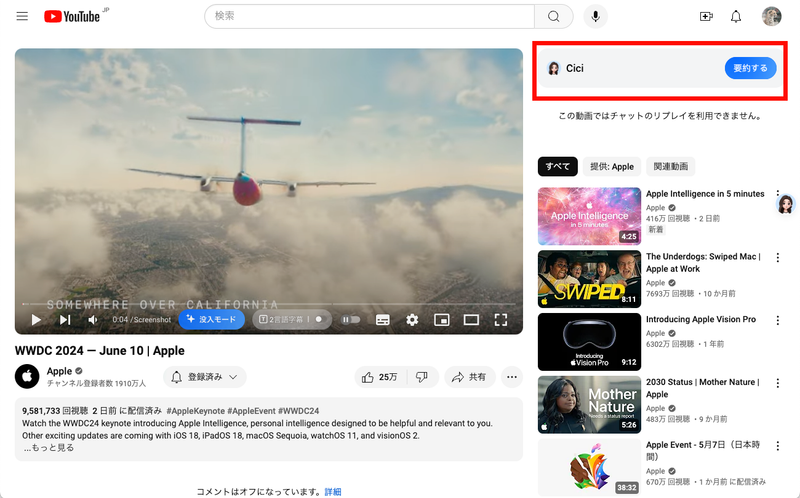Image resolution: width=800 pixels, height=498 pixels.
Task: Open options for Vision Pro video
Action: point(778,320)
